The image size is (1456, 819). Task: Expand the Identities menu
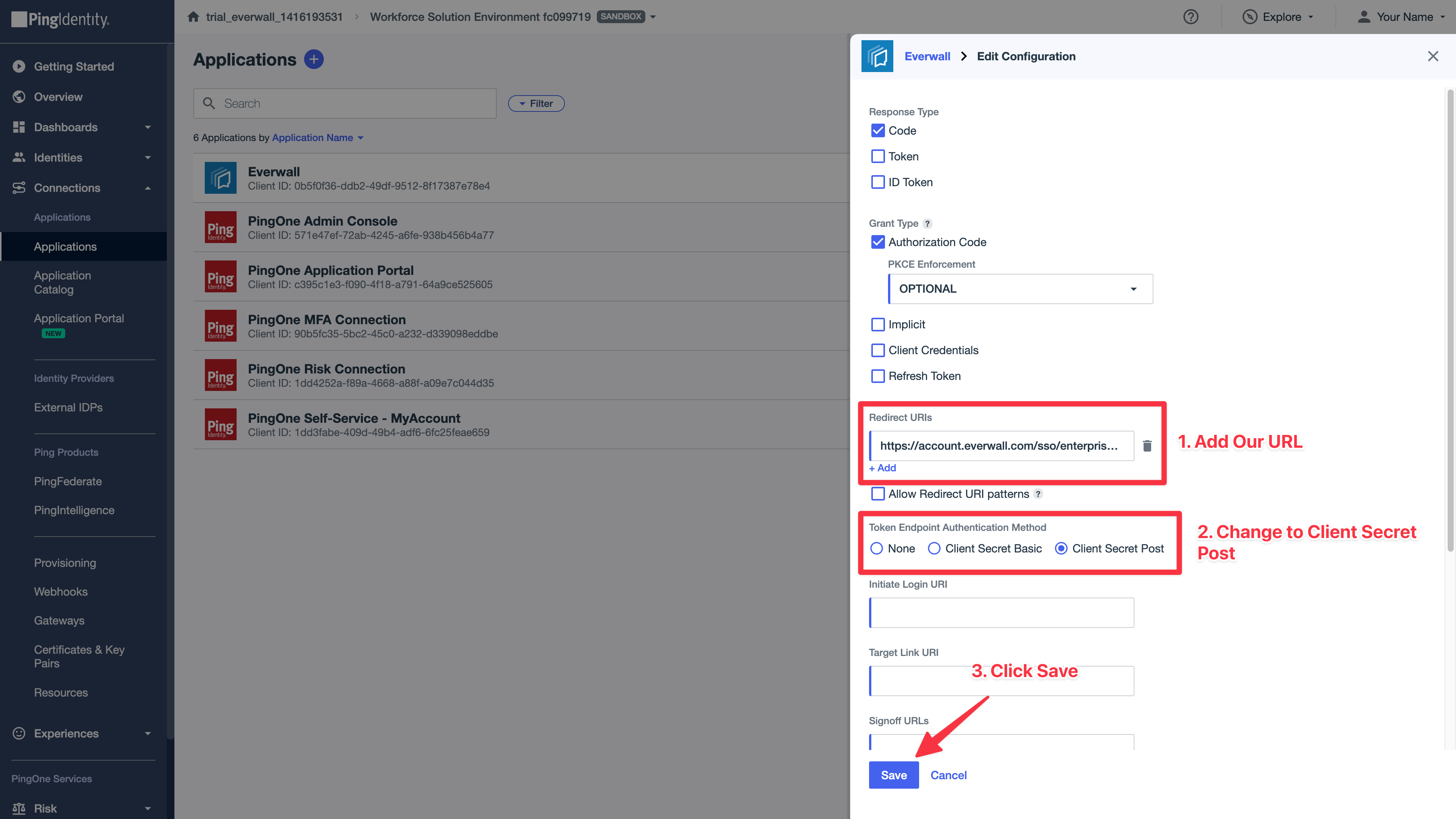click(x=148, y=158)
